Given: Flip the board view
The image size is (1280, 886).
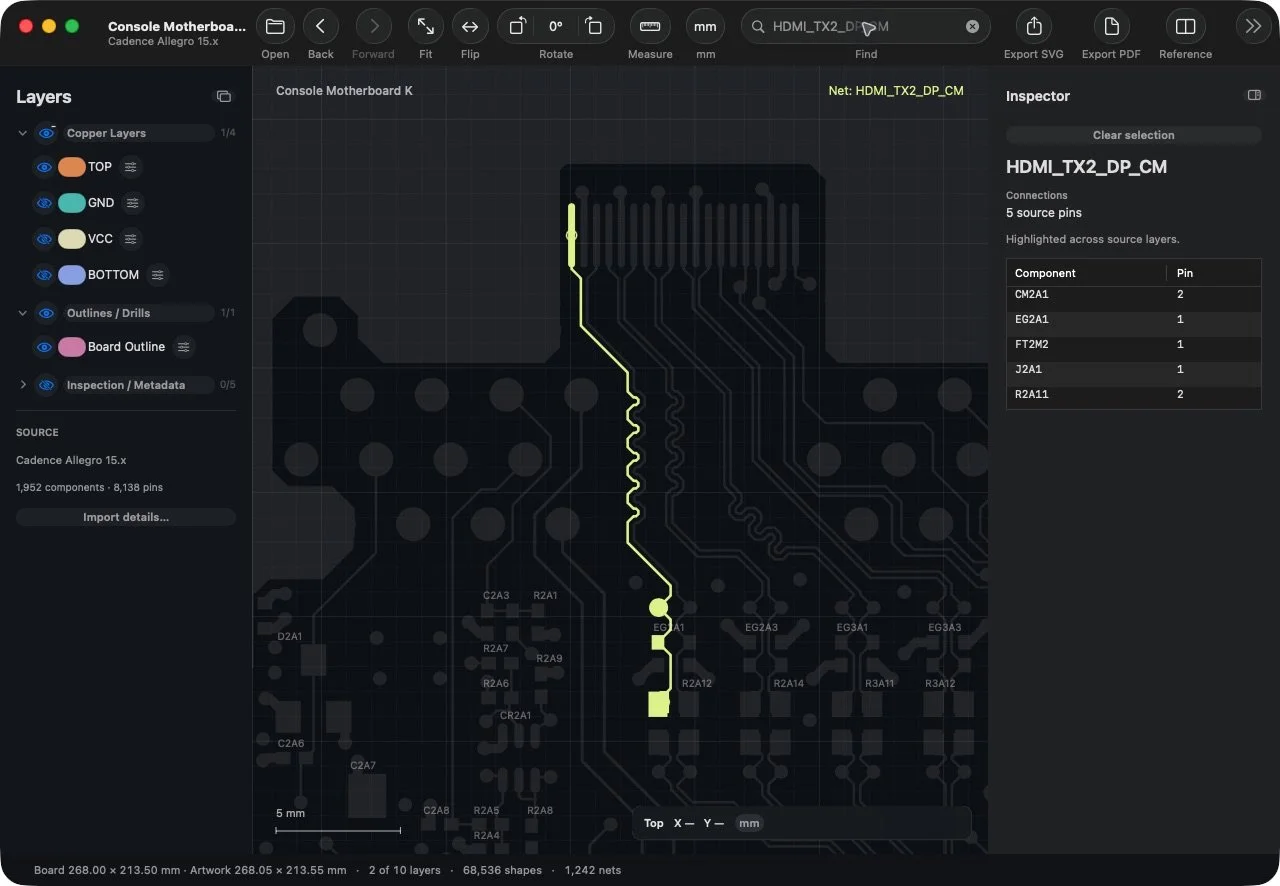Looking at the screenshot, I should click(470, 27).
